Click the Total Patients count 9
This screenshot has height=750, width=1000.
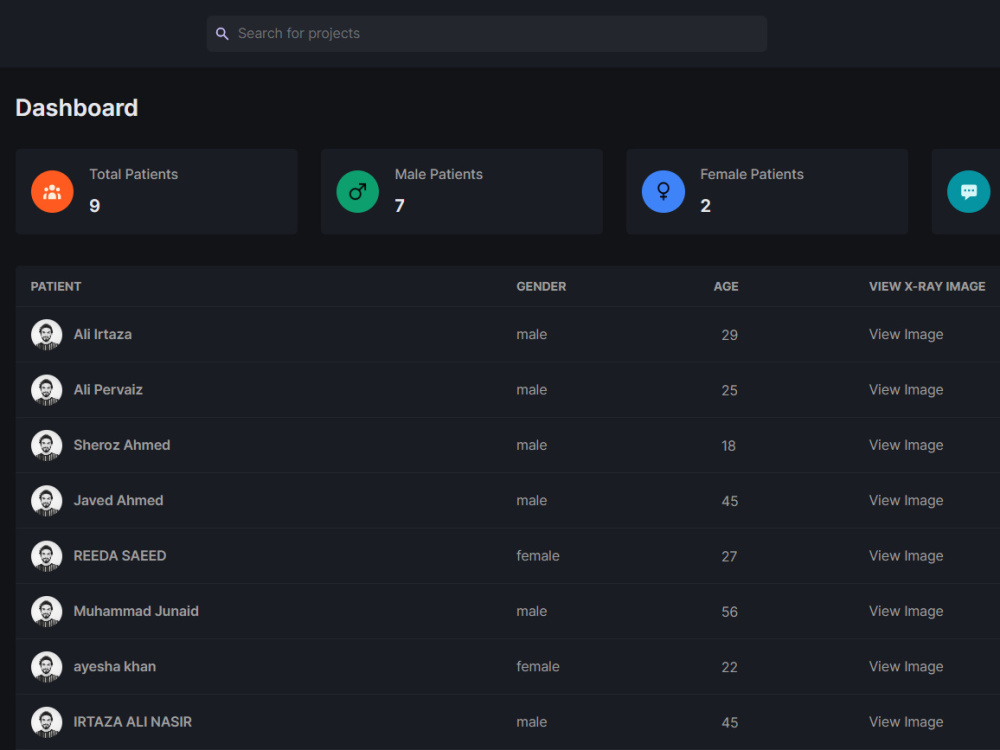pos(94,206)
